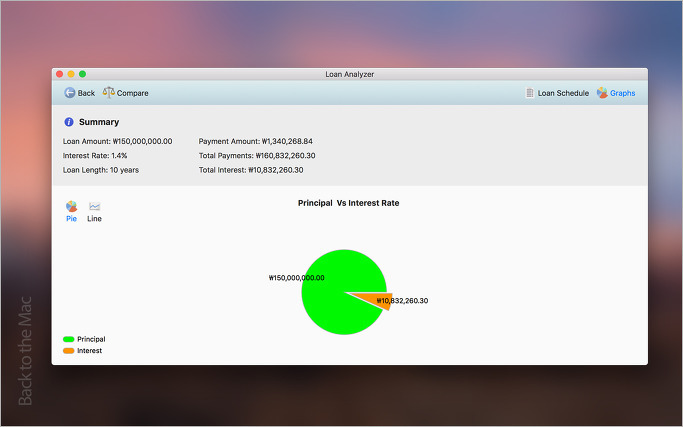
Task: Switch to the Line tab label
Action: pyautogui.click(x=95, y=218)
